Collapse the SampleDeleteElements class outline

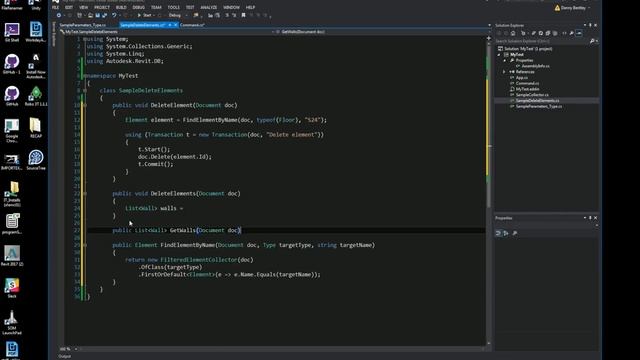coord(85,91)
